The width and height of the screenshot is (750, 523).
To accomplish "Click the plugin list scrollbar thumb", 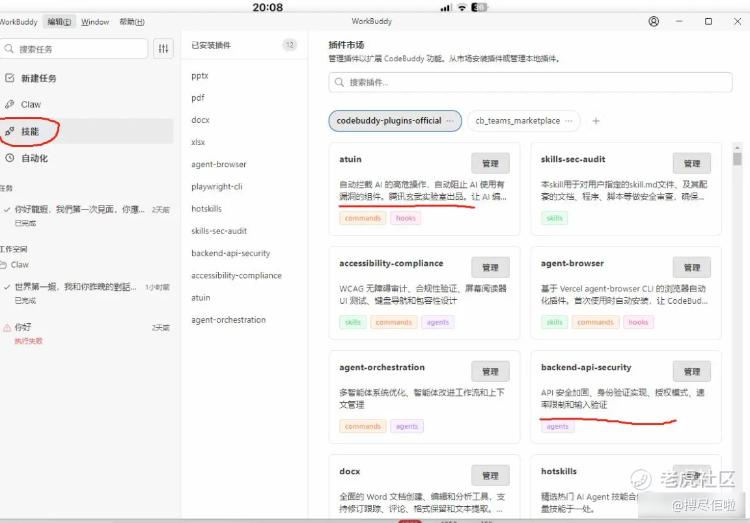I will coord(738,157).
